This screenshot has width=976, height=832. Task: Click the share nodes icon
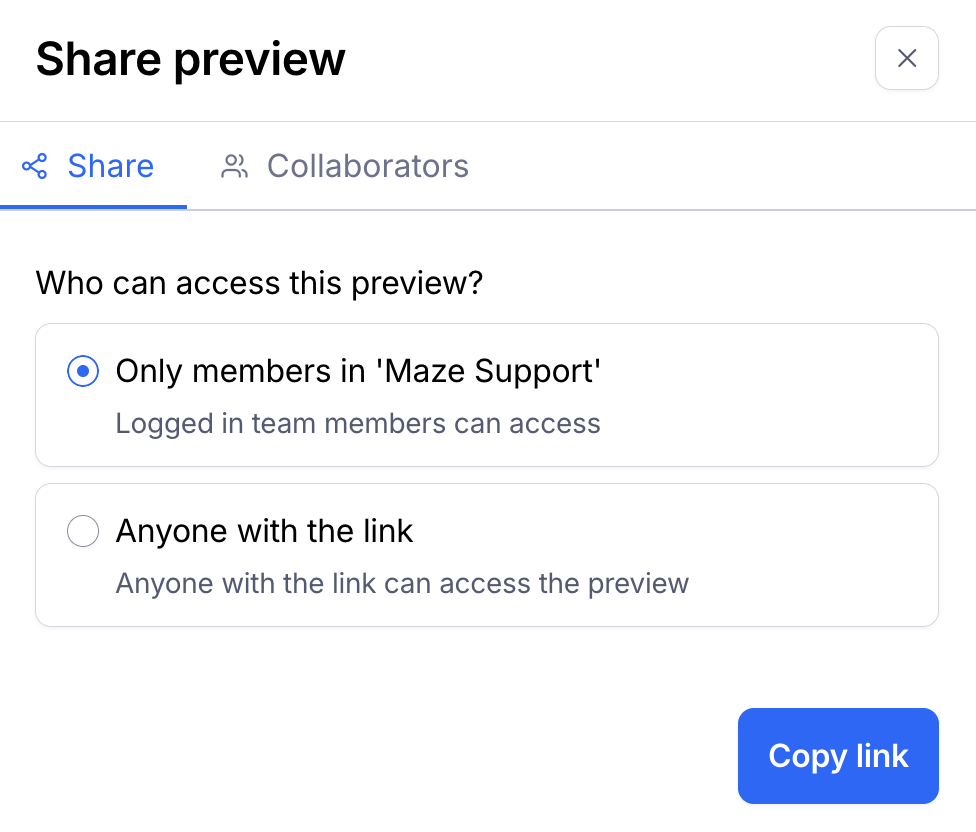point(34,166)
